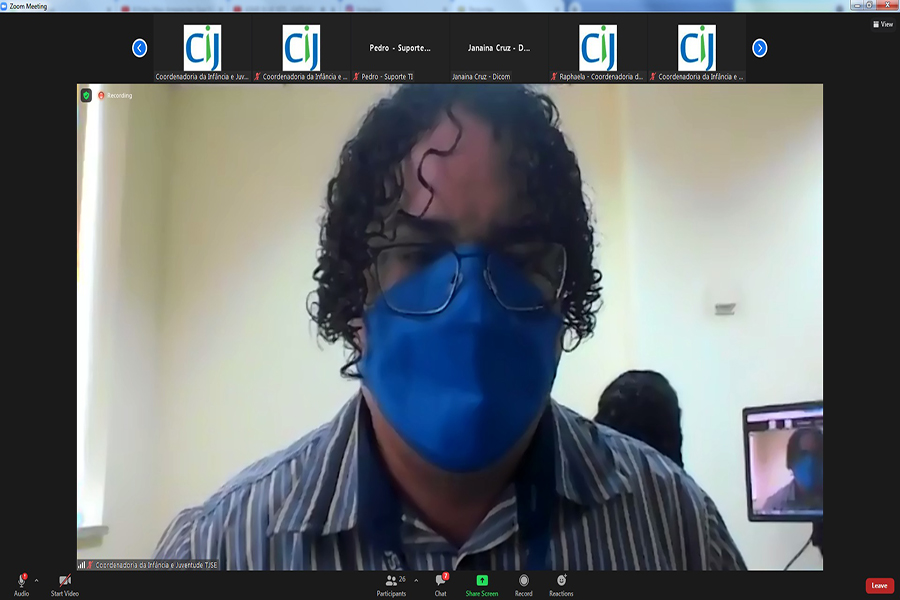
Task: Expand the arrow beside Participants
Action: coord(416,580)
